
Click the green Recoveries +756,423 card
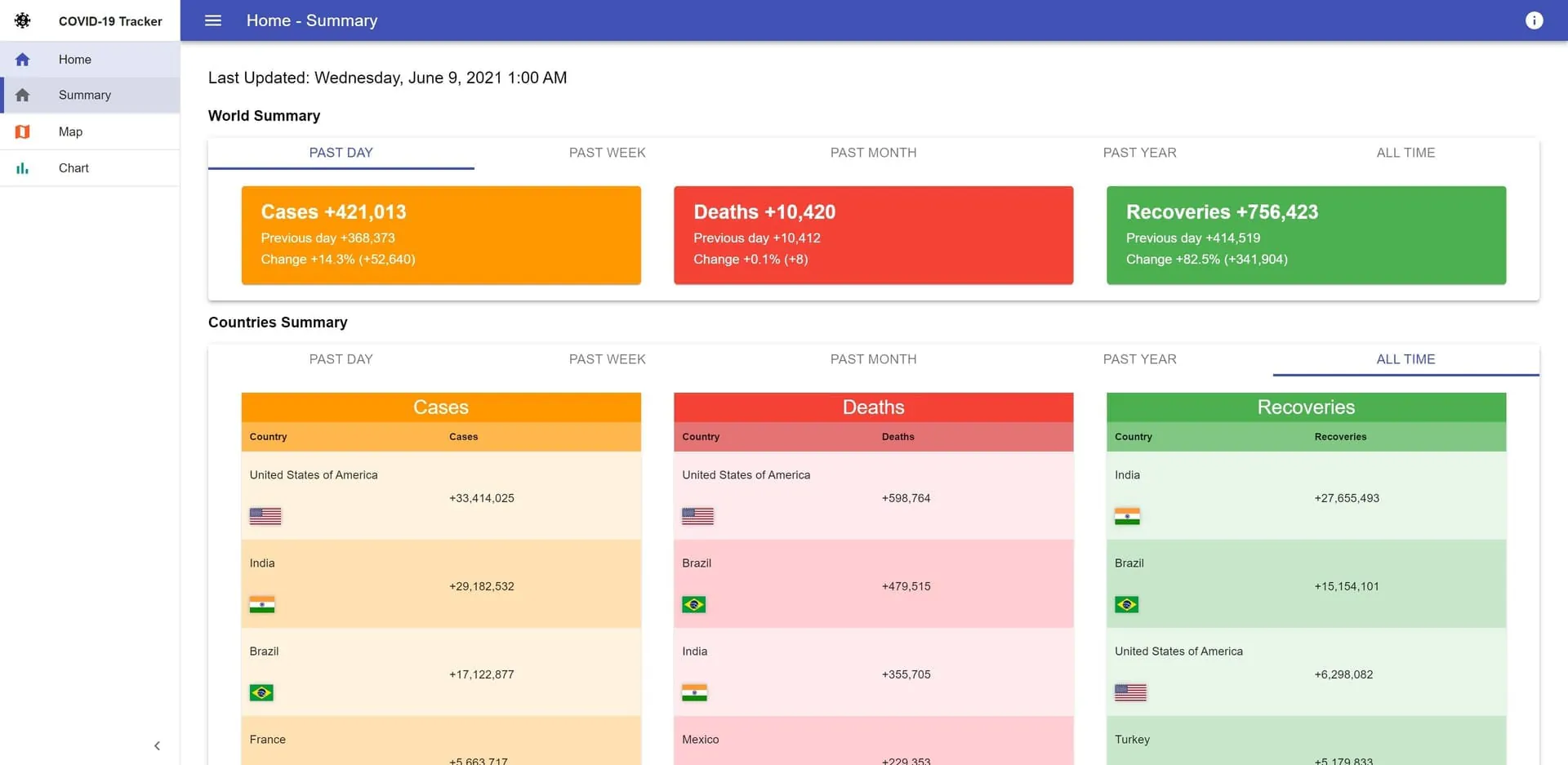pos(1307,235)
